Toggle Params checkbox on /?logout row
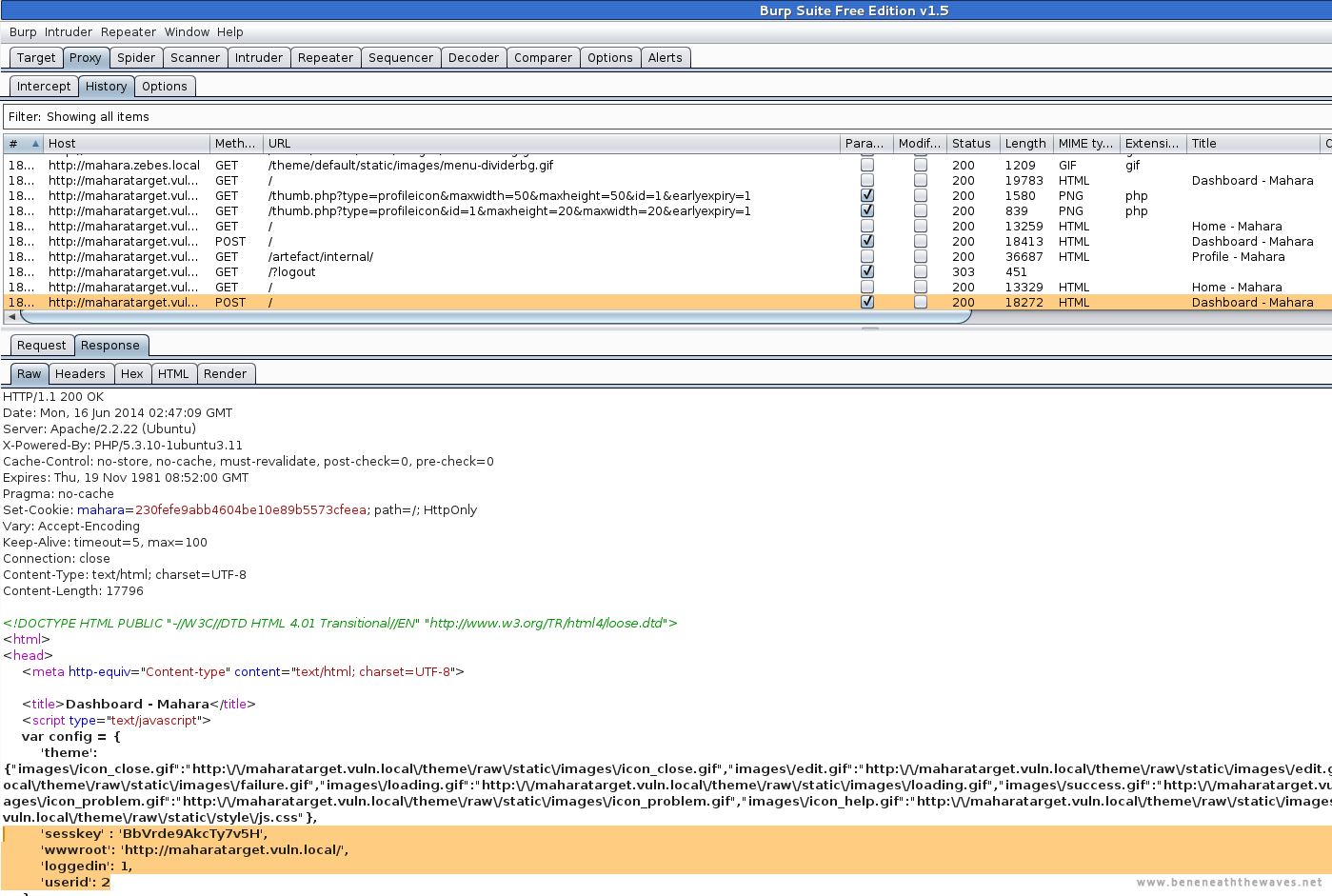The image size is (1332, 896). (x=867, y=271)
